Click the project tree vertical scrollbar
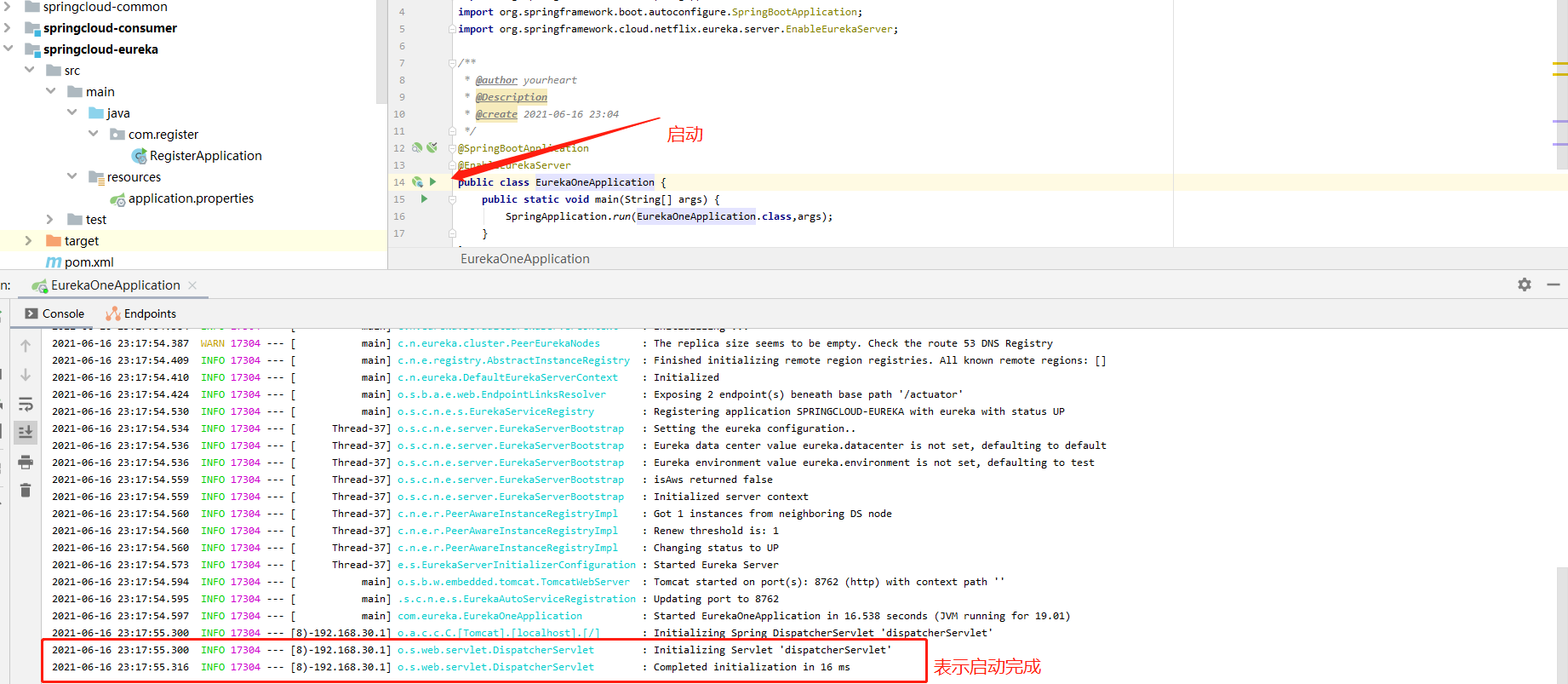Screen dimensions: 1568x684 (381, 51)
